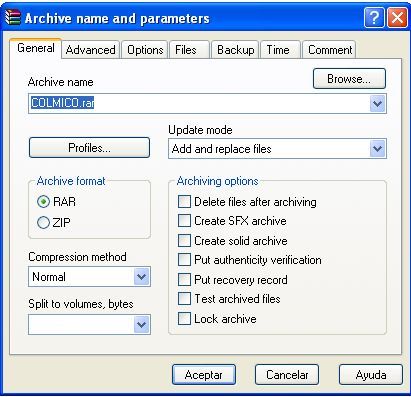Enable Test archived files

[229, 299]
